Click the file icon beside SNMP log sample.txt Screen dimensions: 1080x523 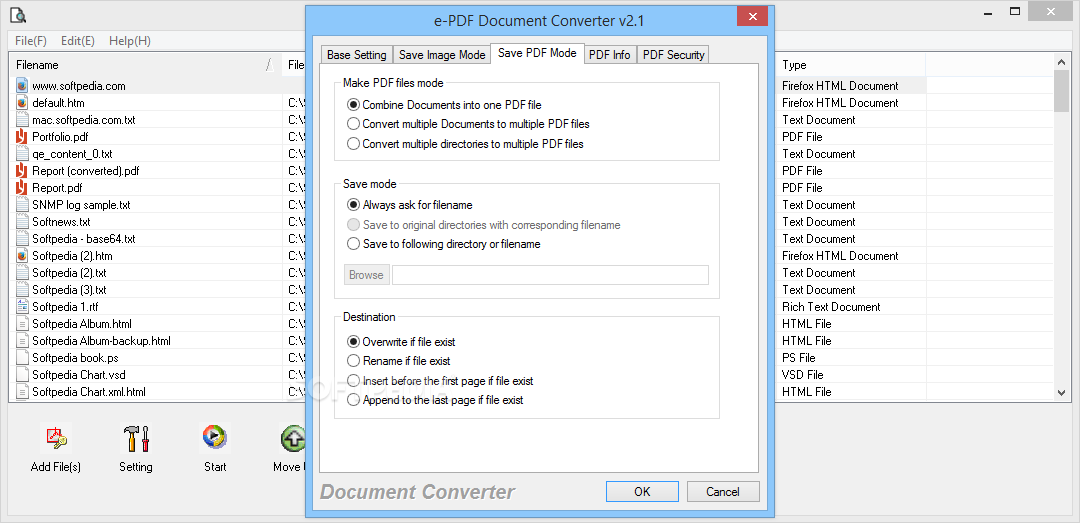pyautogui.click(x=21, y=205)
